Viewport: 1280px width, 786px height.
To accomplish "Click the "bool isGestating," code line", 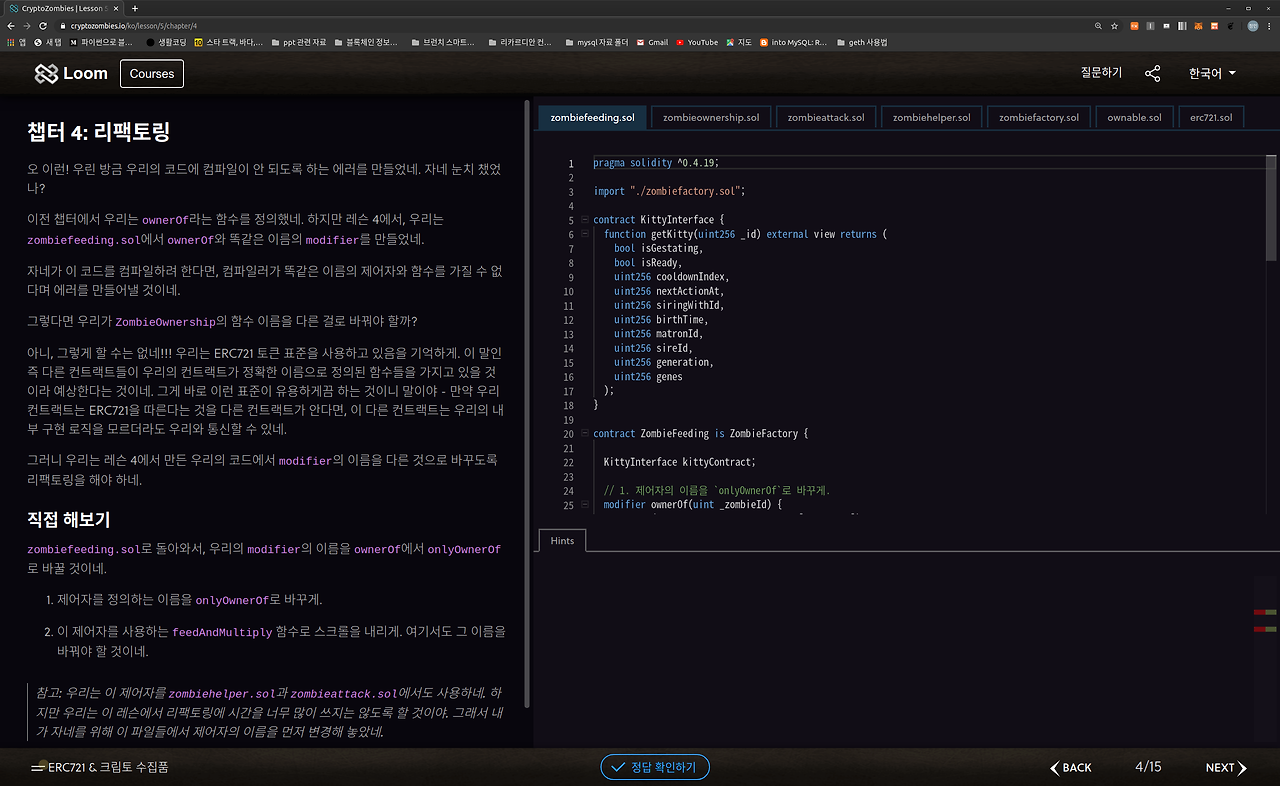I will (x=658, y=248).
